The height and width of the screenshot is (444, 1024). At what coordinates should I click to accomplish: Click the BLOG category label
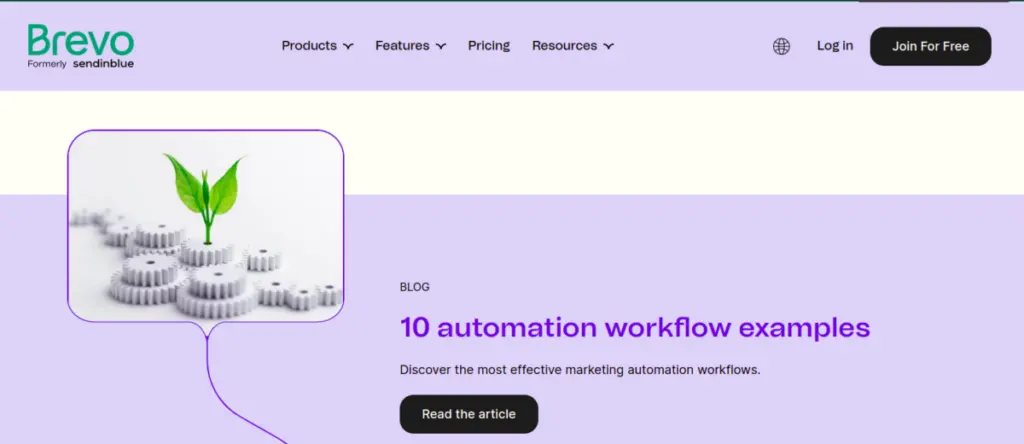tap(414, 287)
